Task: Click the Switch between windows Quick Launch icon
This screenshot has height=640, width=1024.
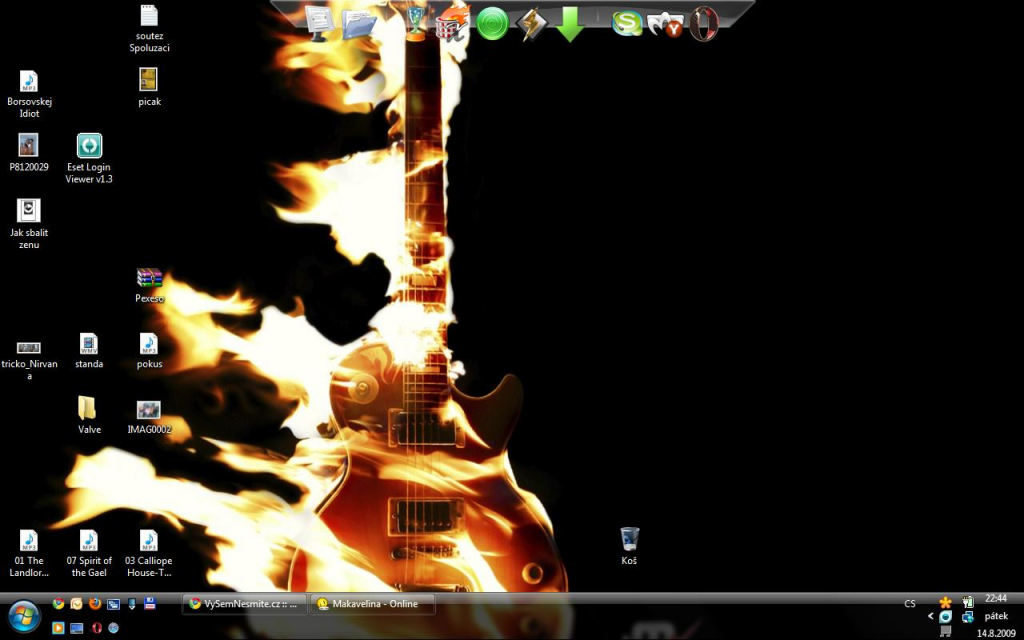Action: (x=114, y=604)
